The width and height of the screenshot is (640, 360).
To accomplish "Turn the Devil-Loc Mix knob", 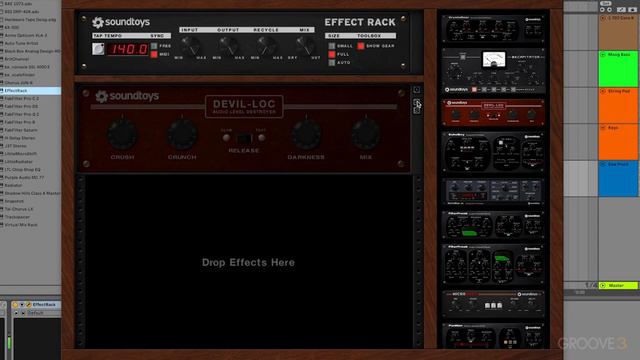I will (x=366, y=134).
